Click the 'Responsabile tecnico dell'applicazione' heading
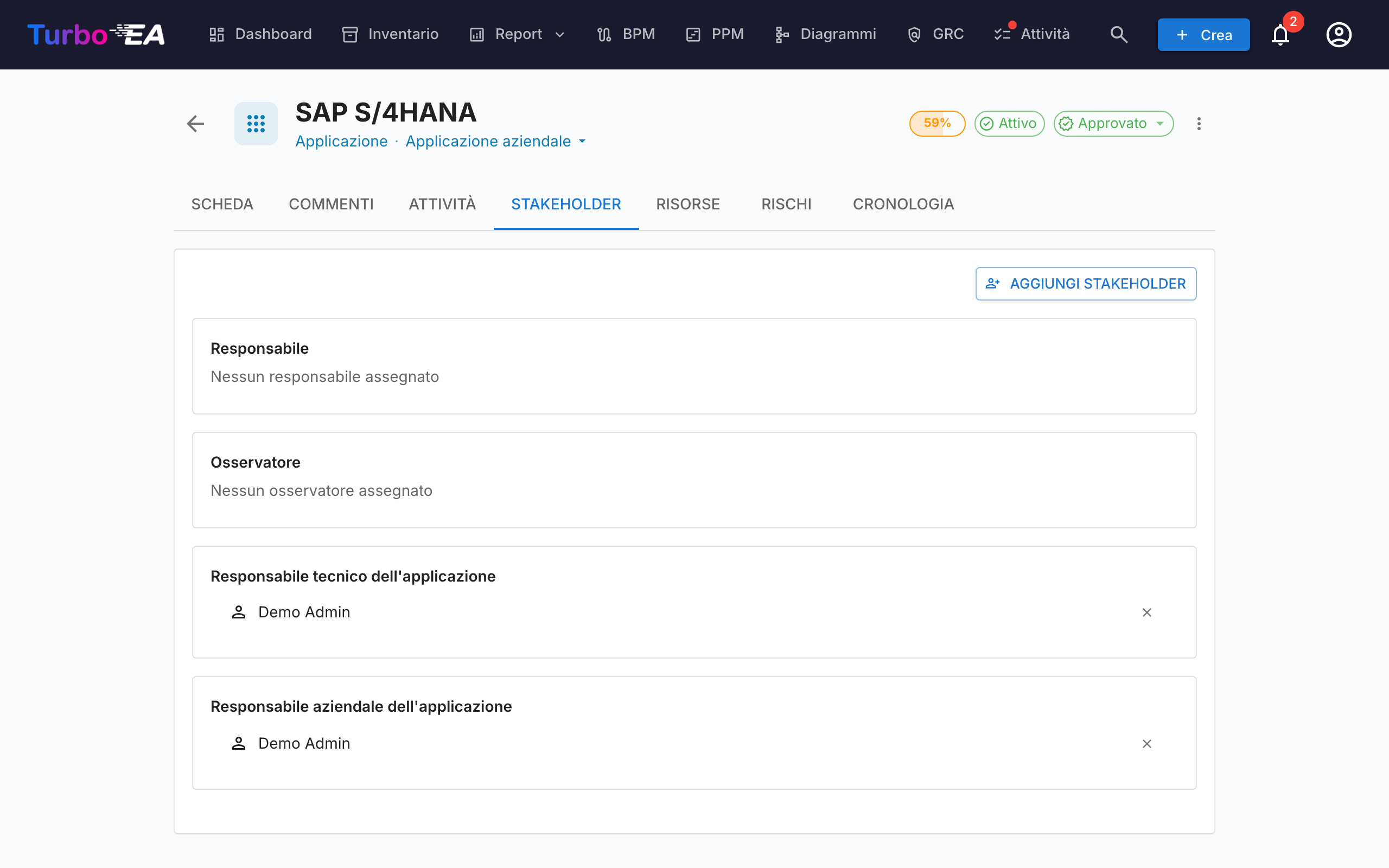Image resolution: width=1389 pixels, height=868 pixels. tap(353, 576)
